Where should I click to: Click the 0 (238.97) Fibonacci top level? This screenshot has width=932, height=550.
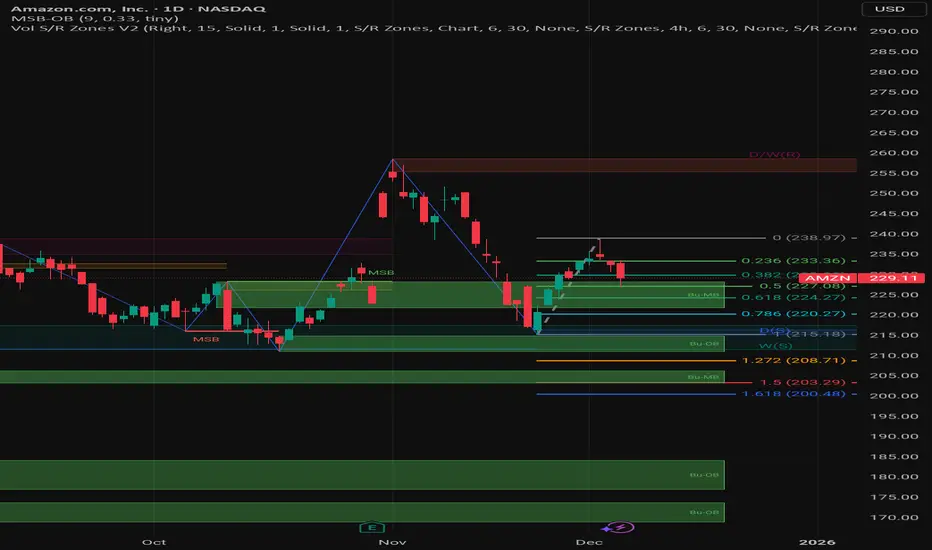pyautogui.click(x=809, y=238)
